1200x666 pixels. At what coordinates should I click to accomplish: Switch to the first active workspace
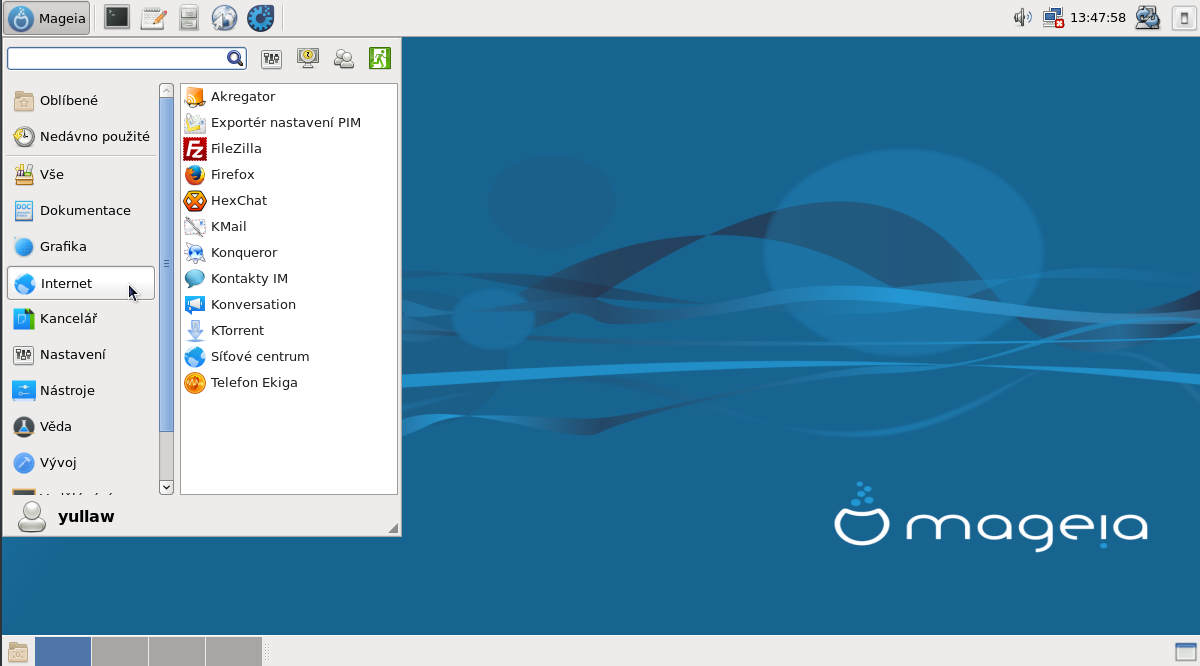63,651
